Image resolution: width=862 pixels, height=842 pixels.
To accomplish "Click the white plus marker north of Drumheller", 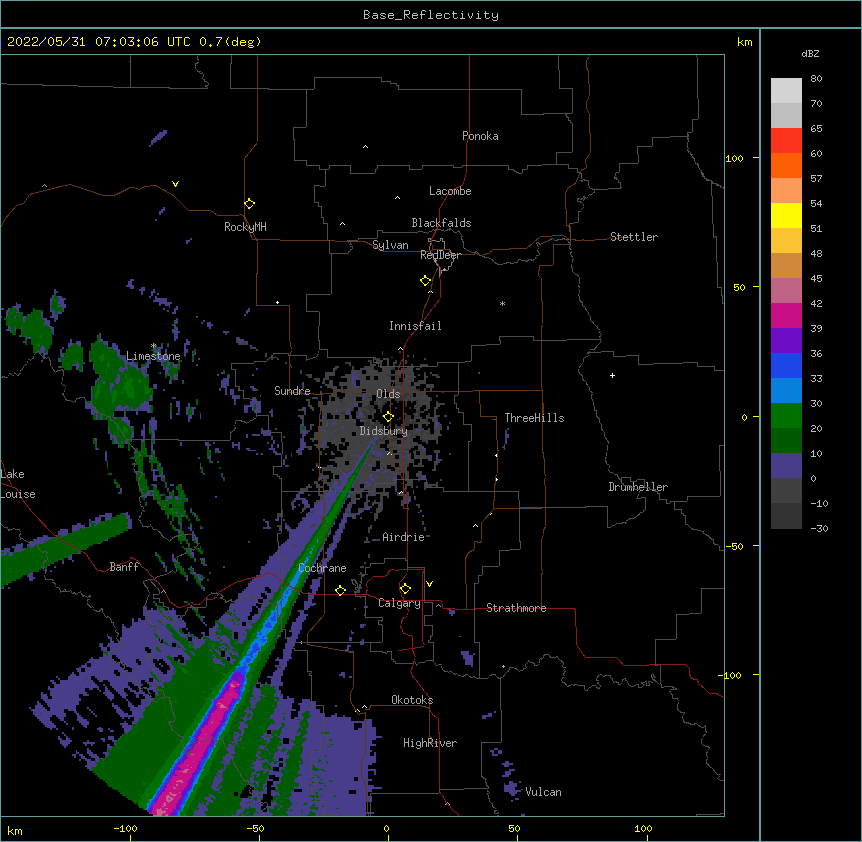I will (612, 375).
